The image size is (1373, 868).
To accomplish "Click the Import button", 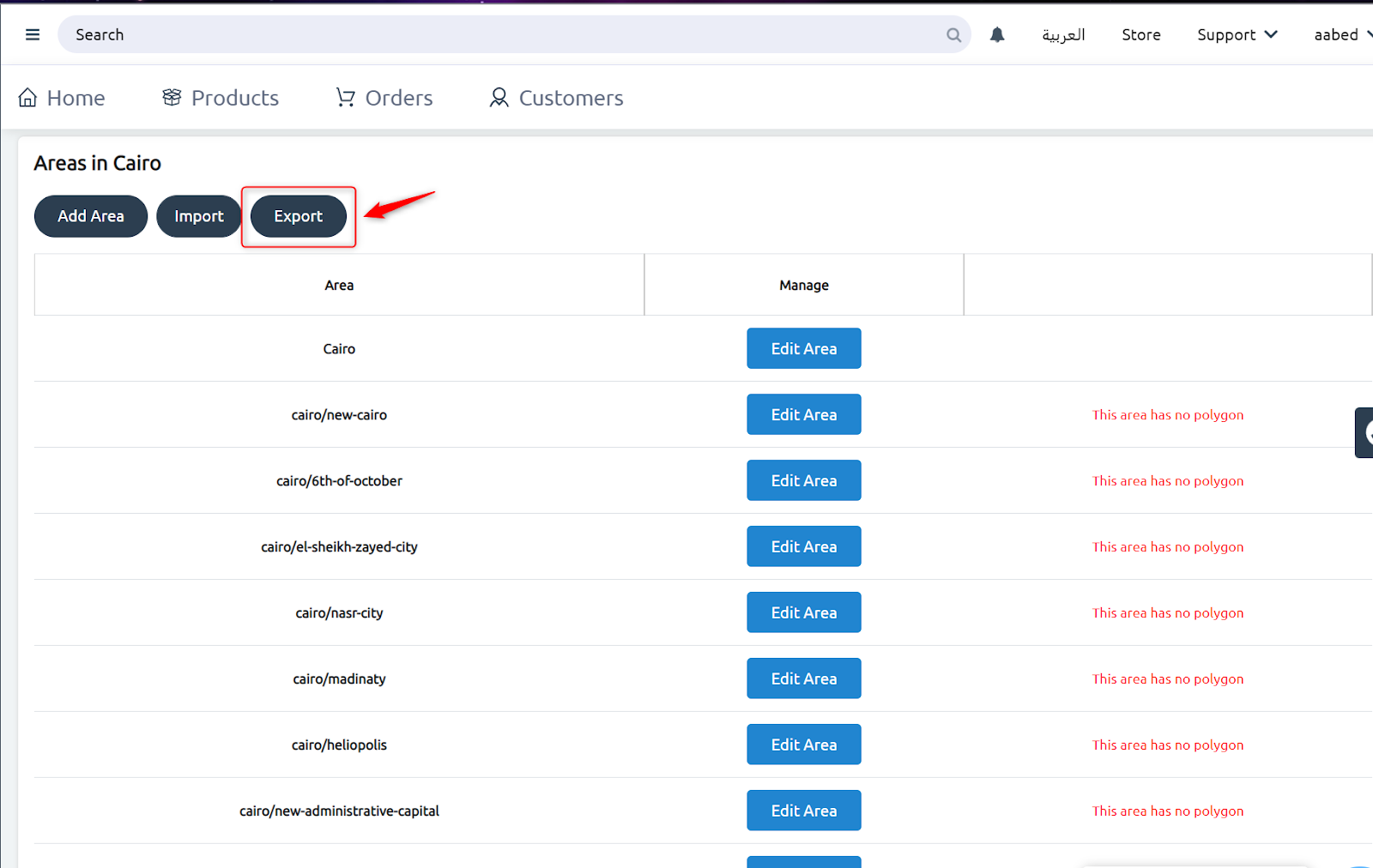I will (x=199, y=216).
